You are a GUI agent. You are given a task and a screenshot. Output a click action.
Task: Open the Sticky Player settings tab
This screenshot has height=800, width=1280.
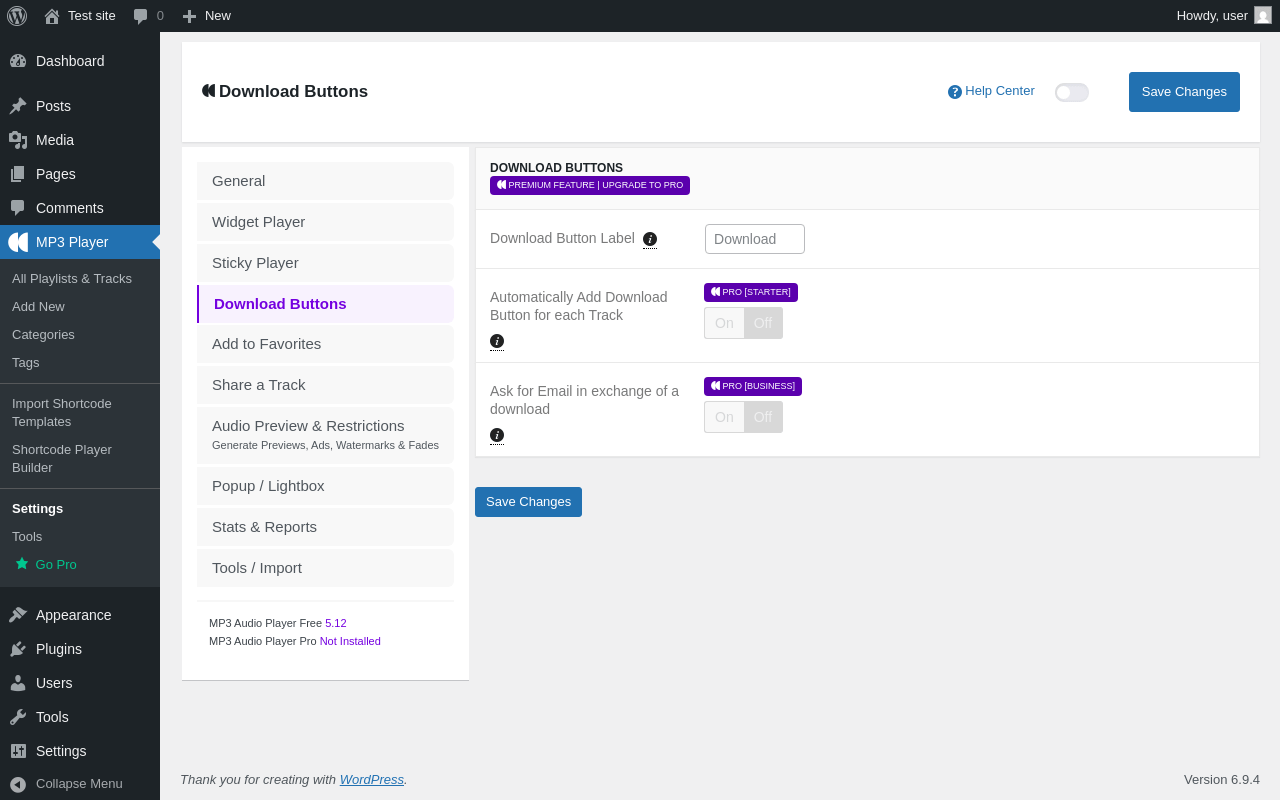click(325, 263)
